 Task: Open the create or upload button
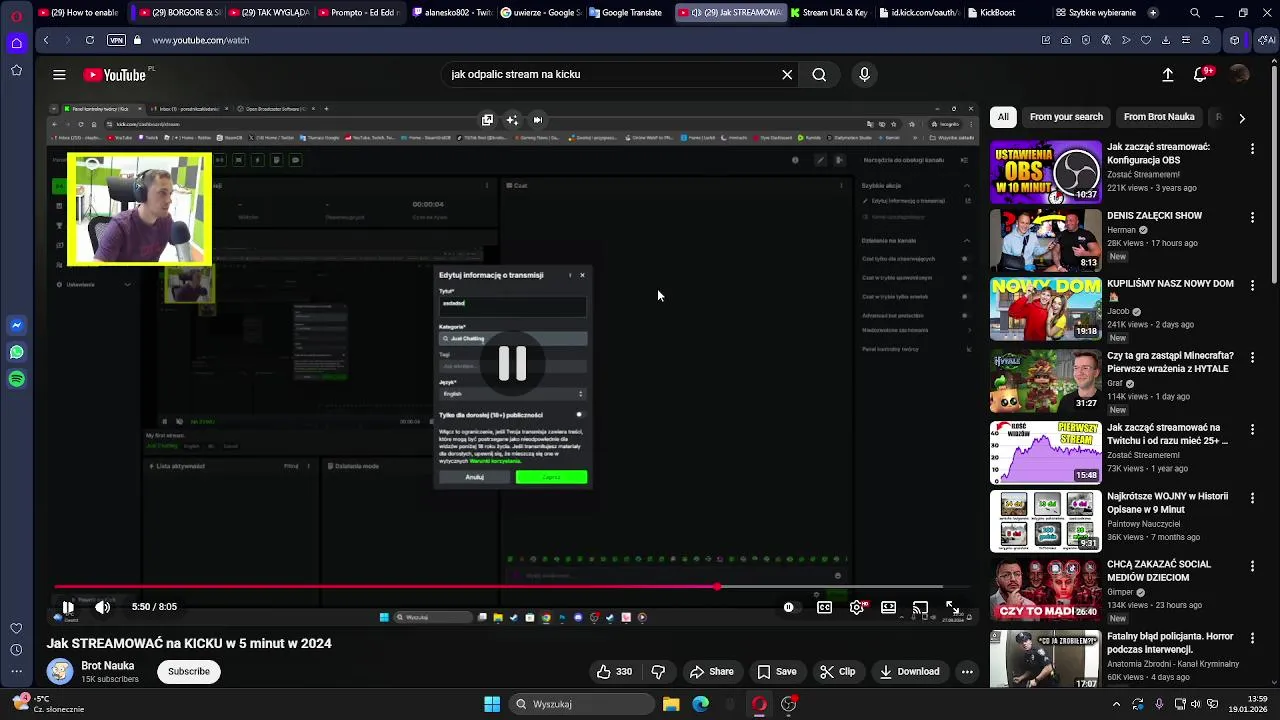[1167, 74]
